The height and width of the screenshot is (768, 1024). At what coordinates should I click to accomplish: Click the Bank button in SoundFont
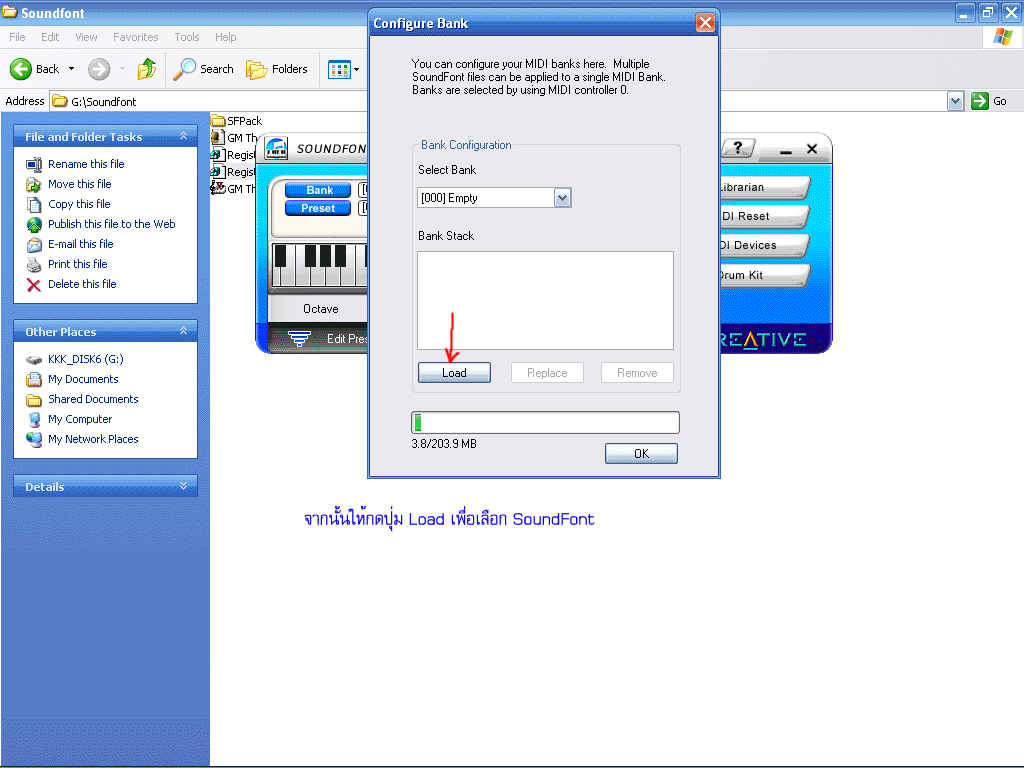318,190
